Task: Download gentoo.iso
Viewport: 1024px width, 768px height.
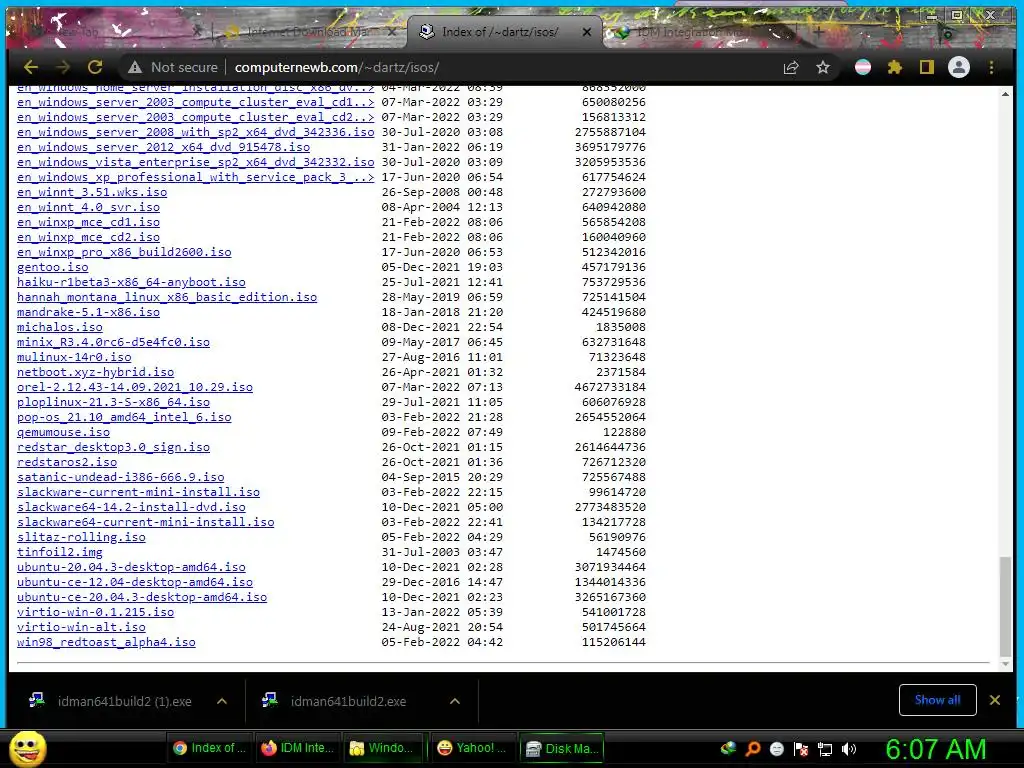Action: coord(52,267)
